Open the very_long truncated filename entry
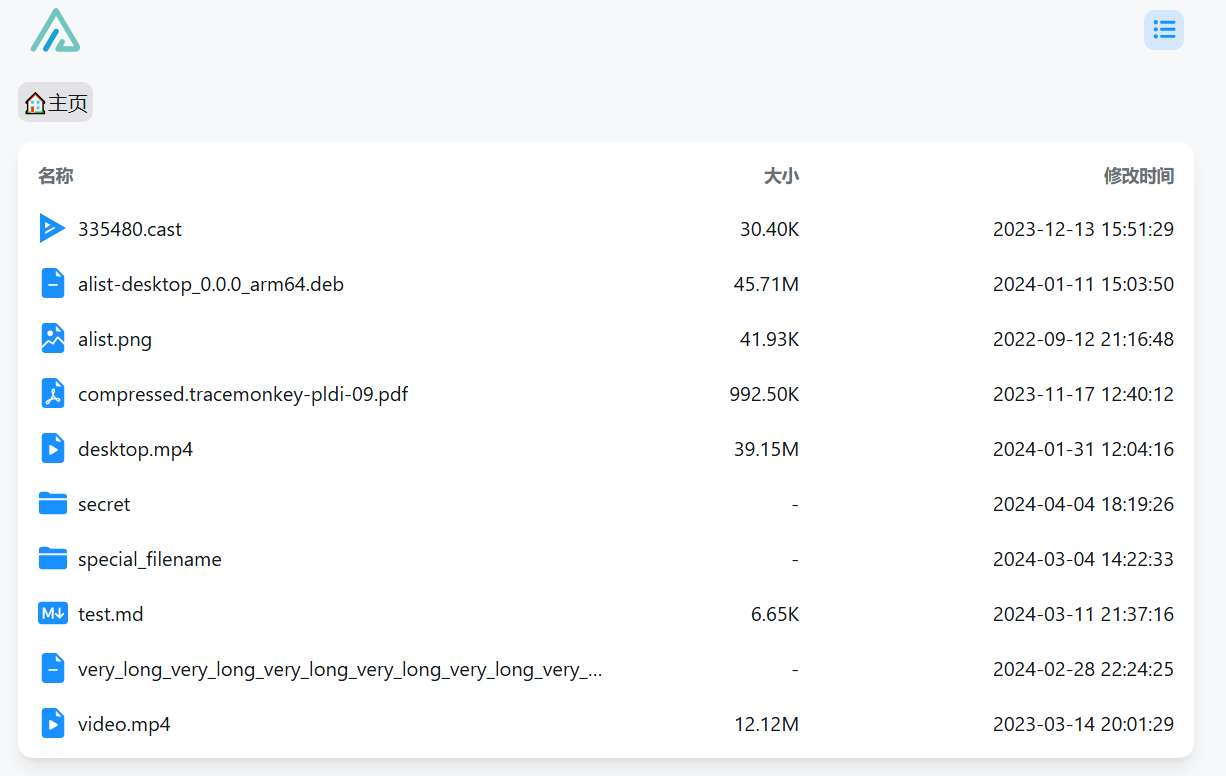 point(340,669)
